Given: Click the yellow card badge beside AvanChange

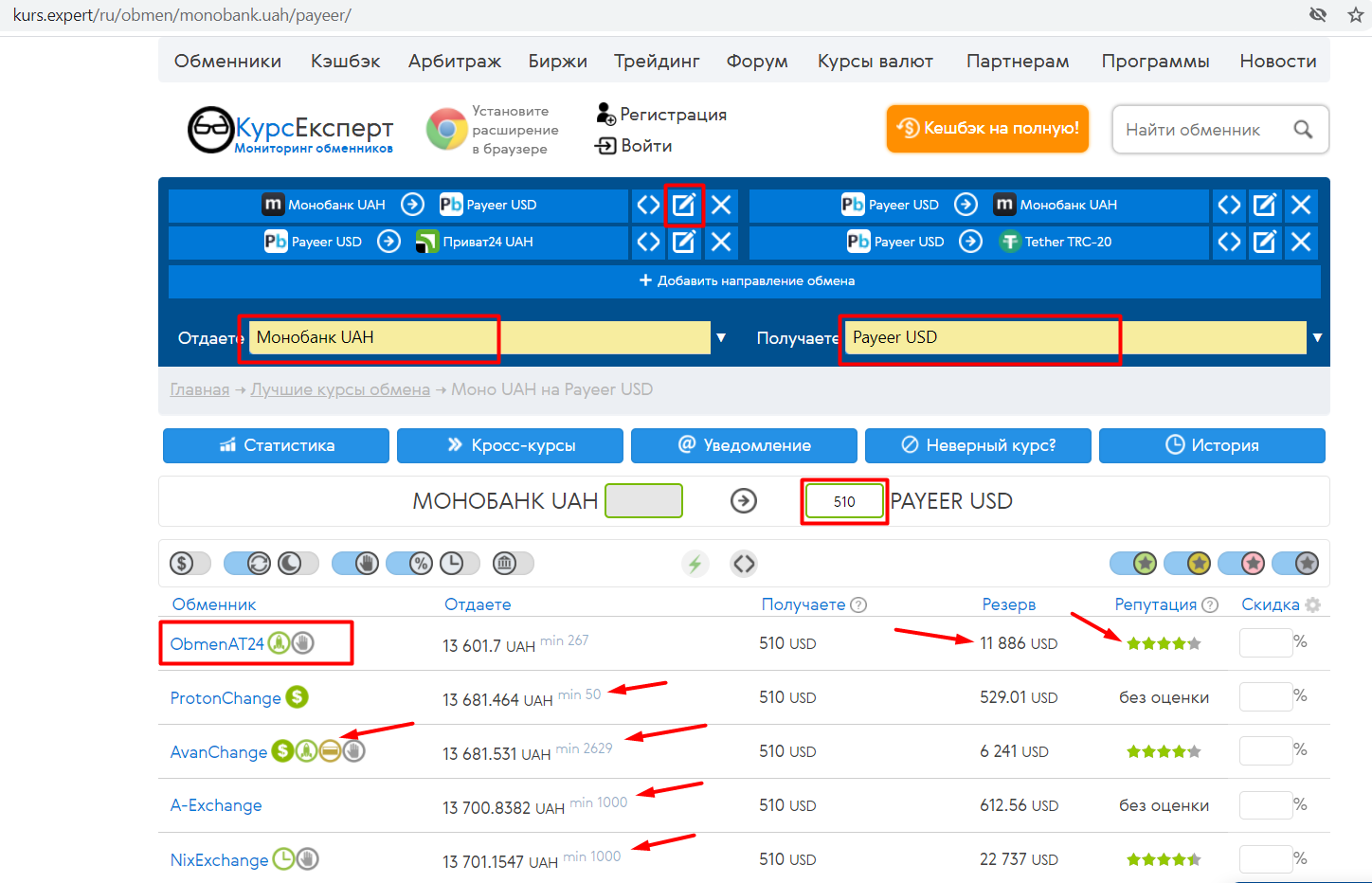Looking at the screenshot, I should click(330, 751).
